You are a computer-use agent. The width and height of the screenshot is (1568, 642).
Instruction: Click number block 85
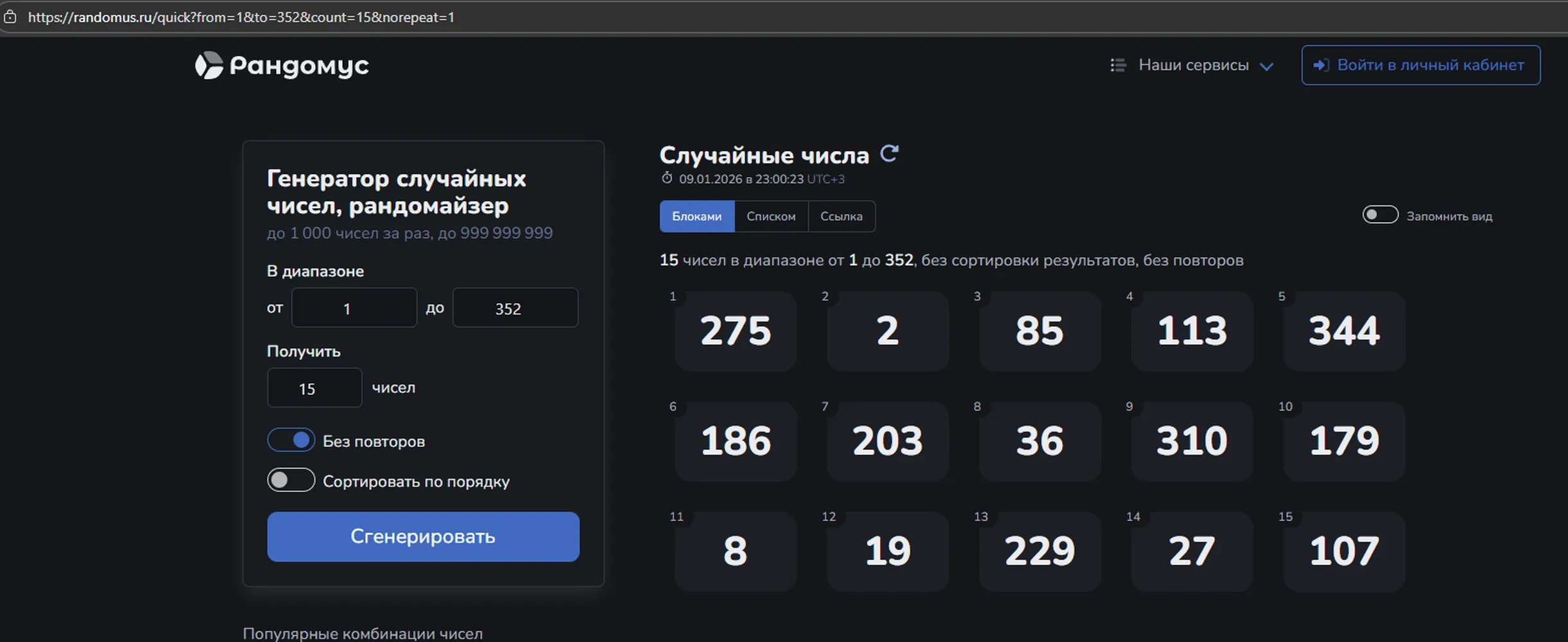[x=1040, y=331]
